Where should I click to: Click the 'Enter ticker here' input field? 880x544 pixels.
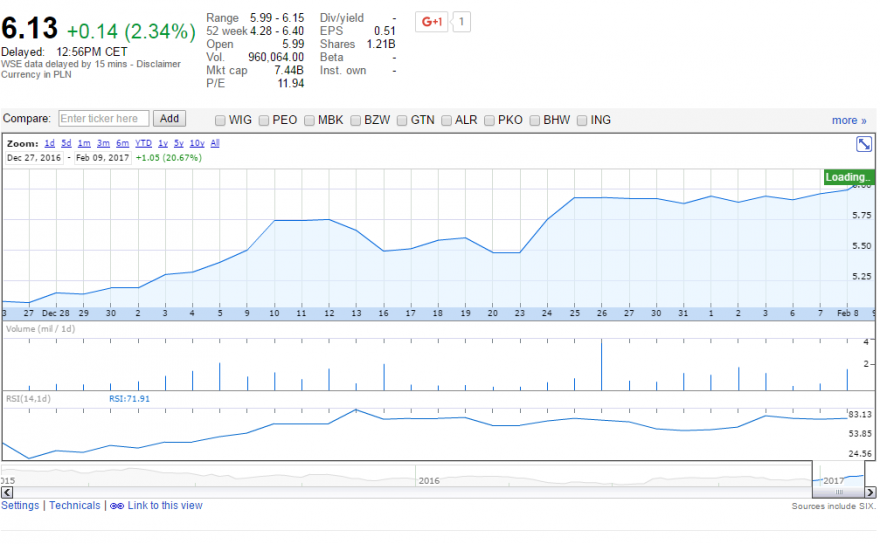pos(104,119)
